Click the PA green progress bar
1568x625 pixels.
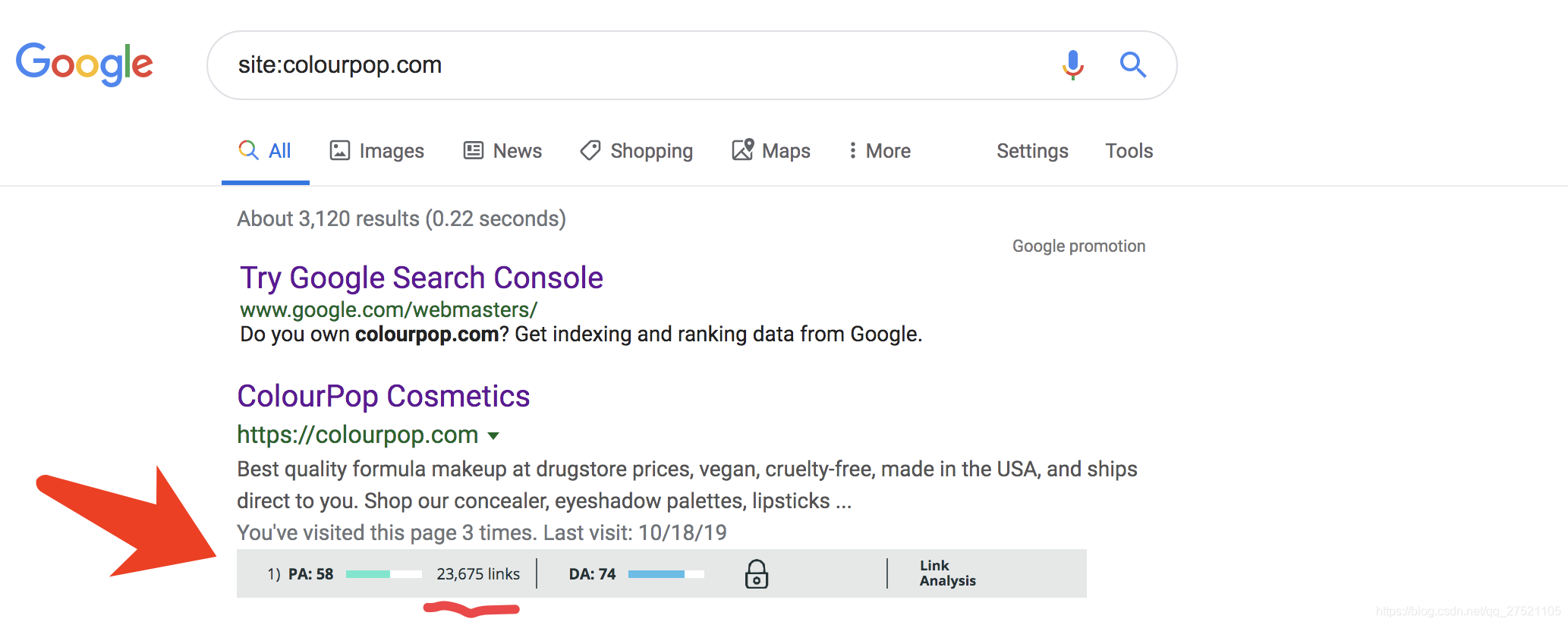[383, 574]
